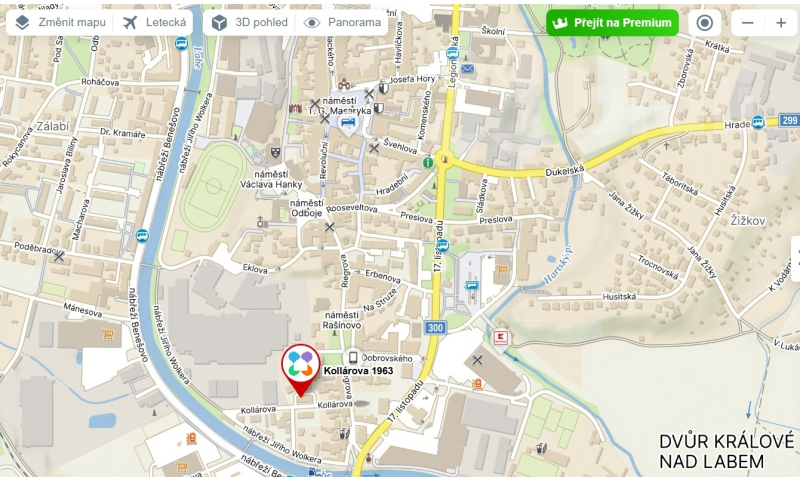Click the mobile phone shop icon near Dobrovského

coord(353,358)
